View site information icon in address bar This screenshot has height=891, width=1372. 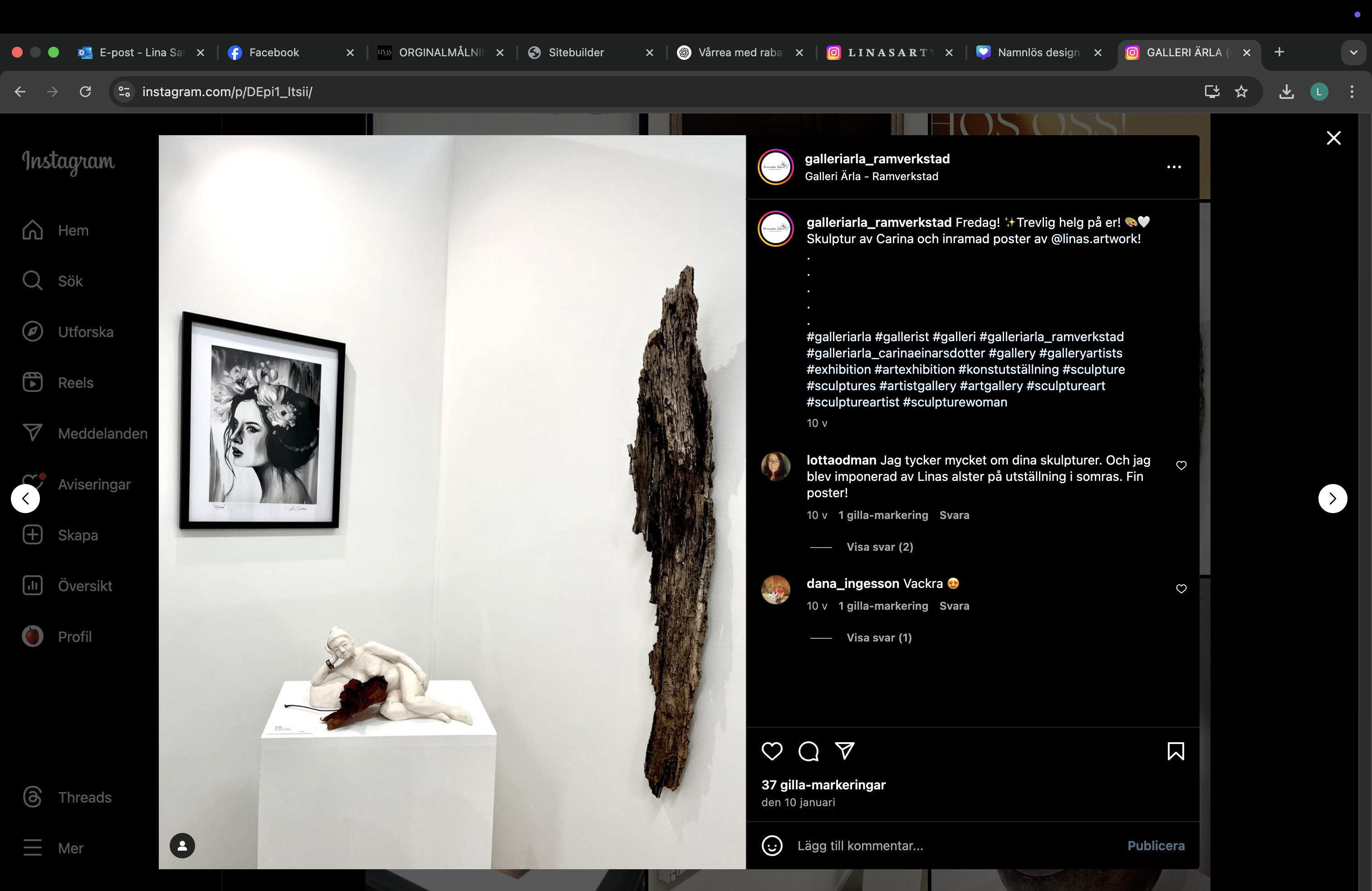[x=124, y=91]
